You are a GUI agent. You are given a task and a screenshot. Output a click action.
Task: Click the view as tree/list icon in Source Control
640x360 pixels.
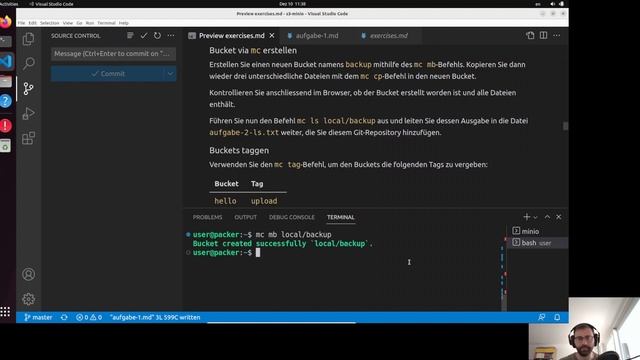point(130,36)
